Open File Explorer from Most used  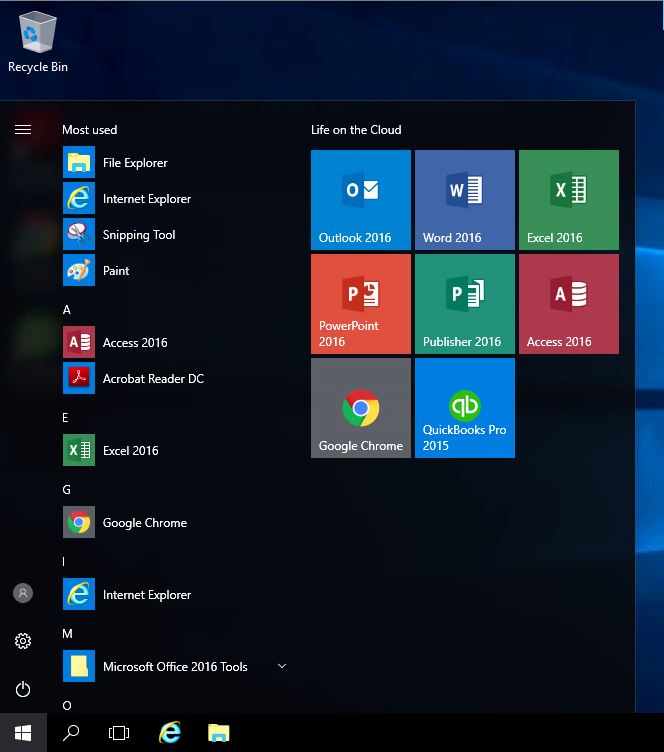[x=175, y=163]
